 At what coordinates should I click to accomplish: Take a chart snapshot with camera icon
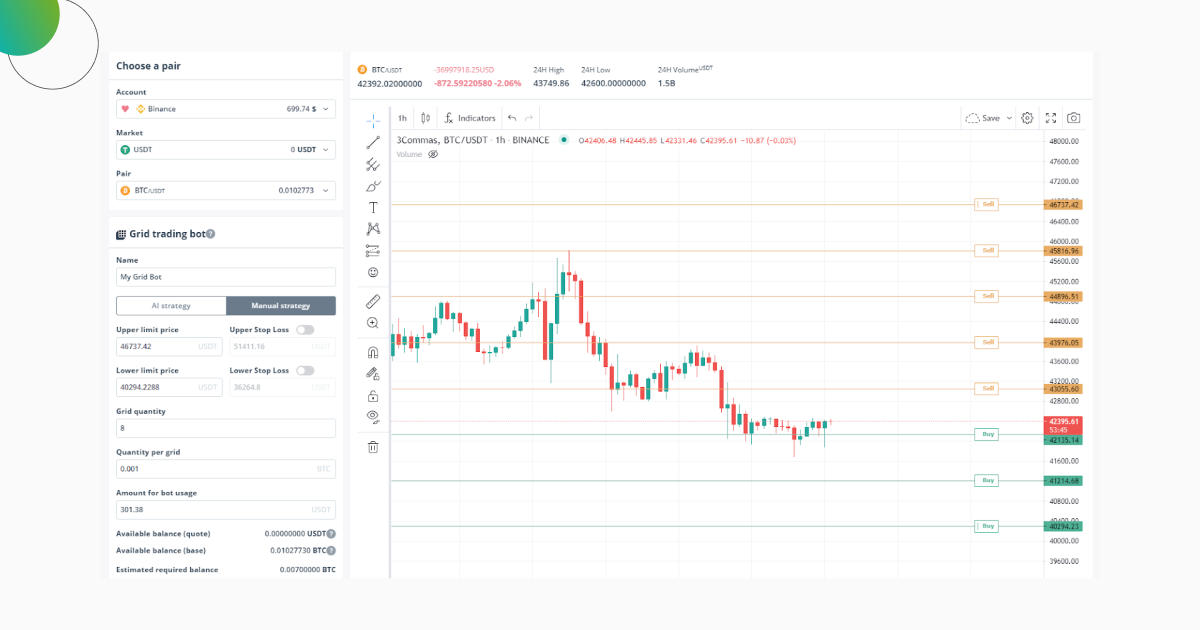tap(1073, 118)
